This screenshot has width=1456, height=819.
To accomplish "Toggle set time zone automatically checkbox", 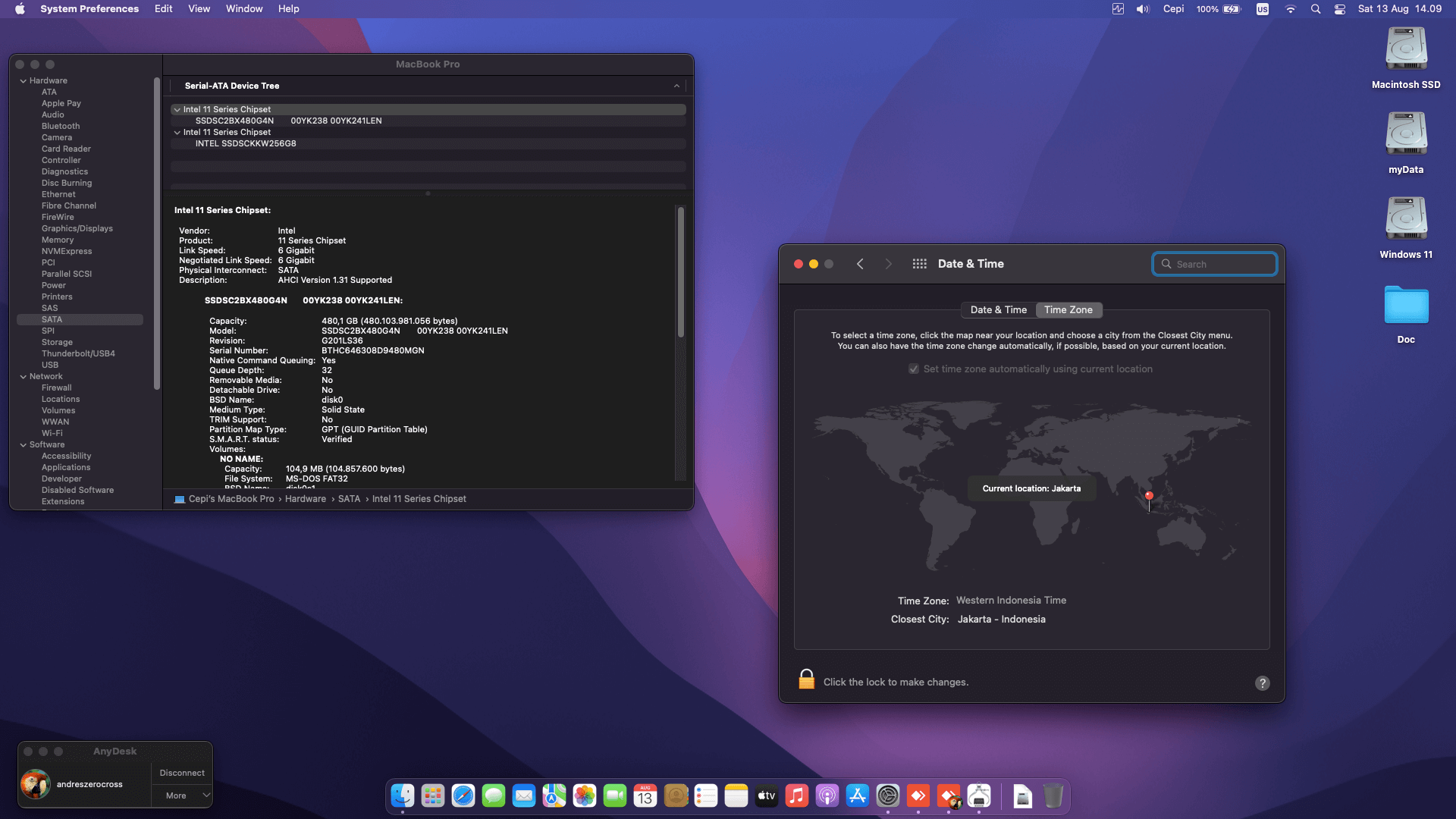I will coord(914,369).
